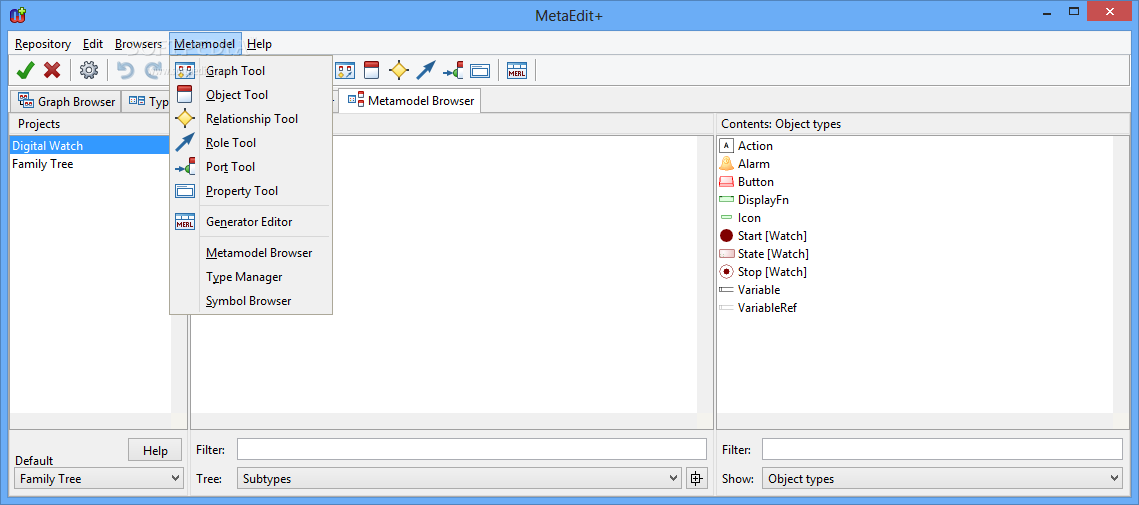Open the Help menu
This screenshot has width=1139, height=505.
[259, 44]
